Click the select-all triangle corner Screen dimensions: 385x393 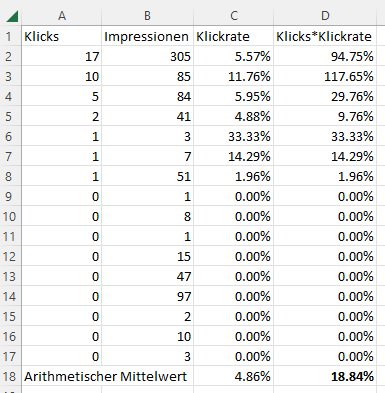click(x=12, y=16)
